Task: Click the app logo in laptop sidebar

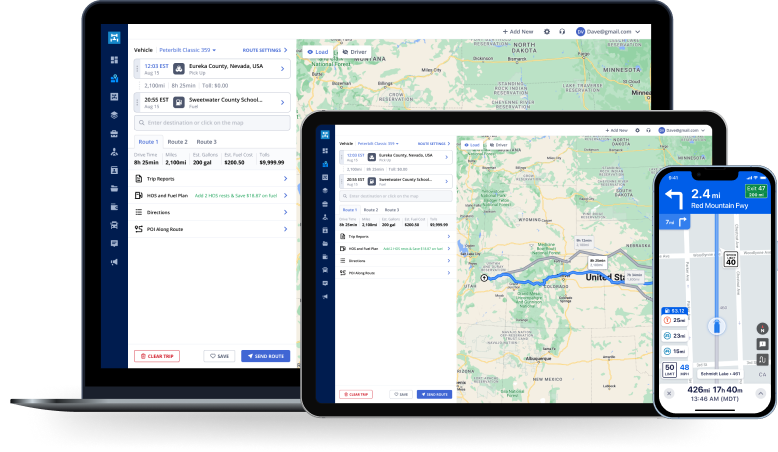Action: tap(114, 37)
